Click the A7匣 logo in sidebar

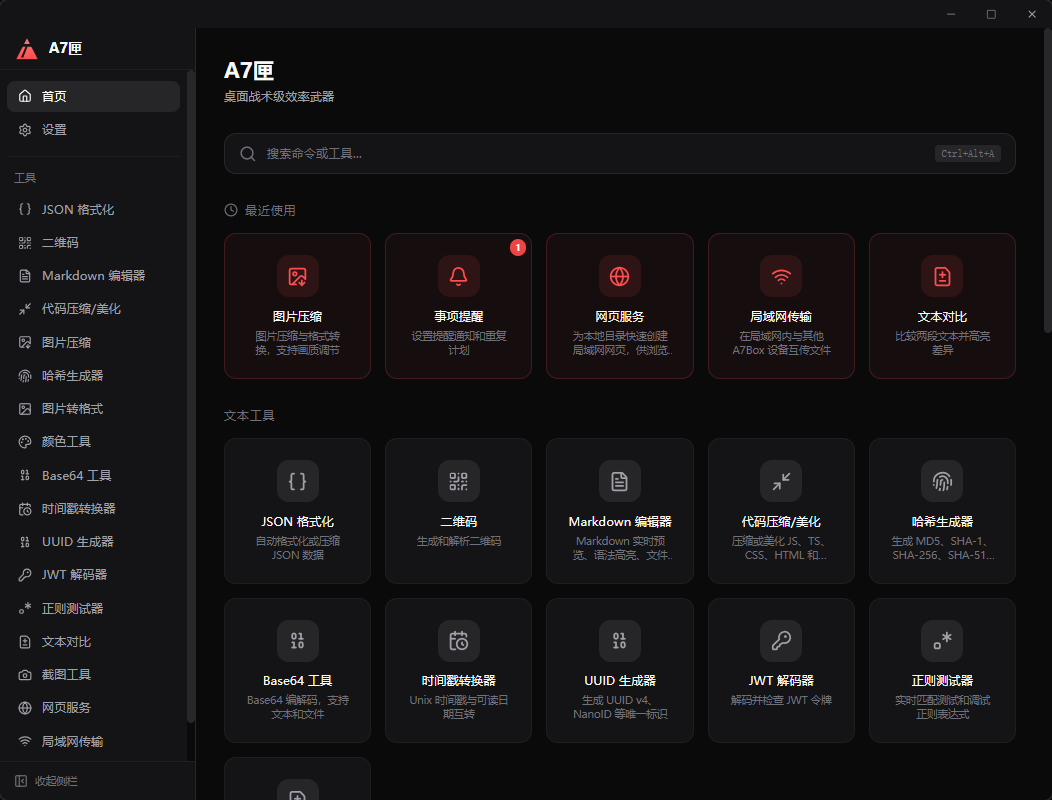[27, 48]
